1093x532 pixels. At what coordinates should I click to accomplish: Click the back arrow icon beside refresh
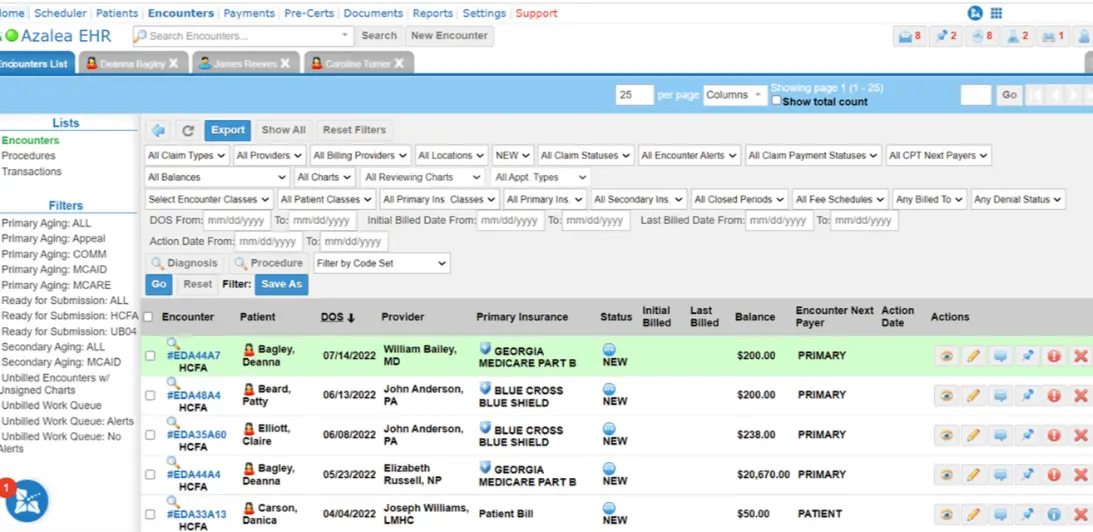click(158, 130)
